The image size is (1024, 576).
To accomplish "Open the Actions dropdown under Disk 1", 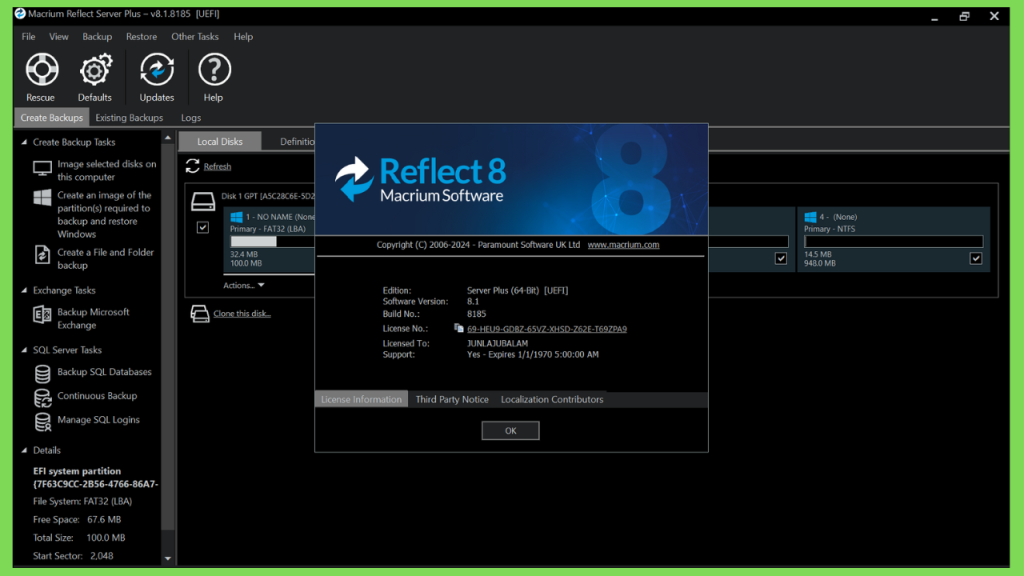I will click(x=244, y=285).
